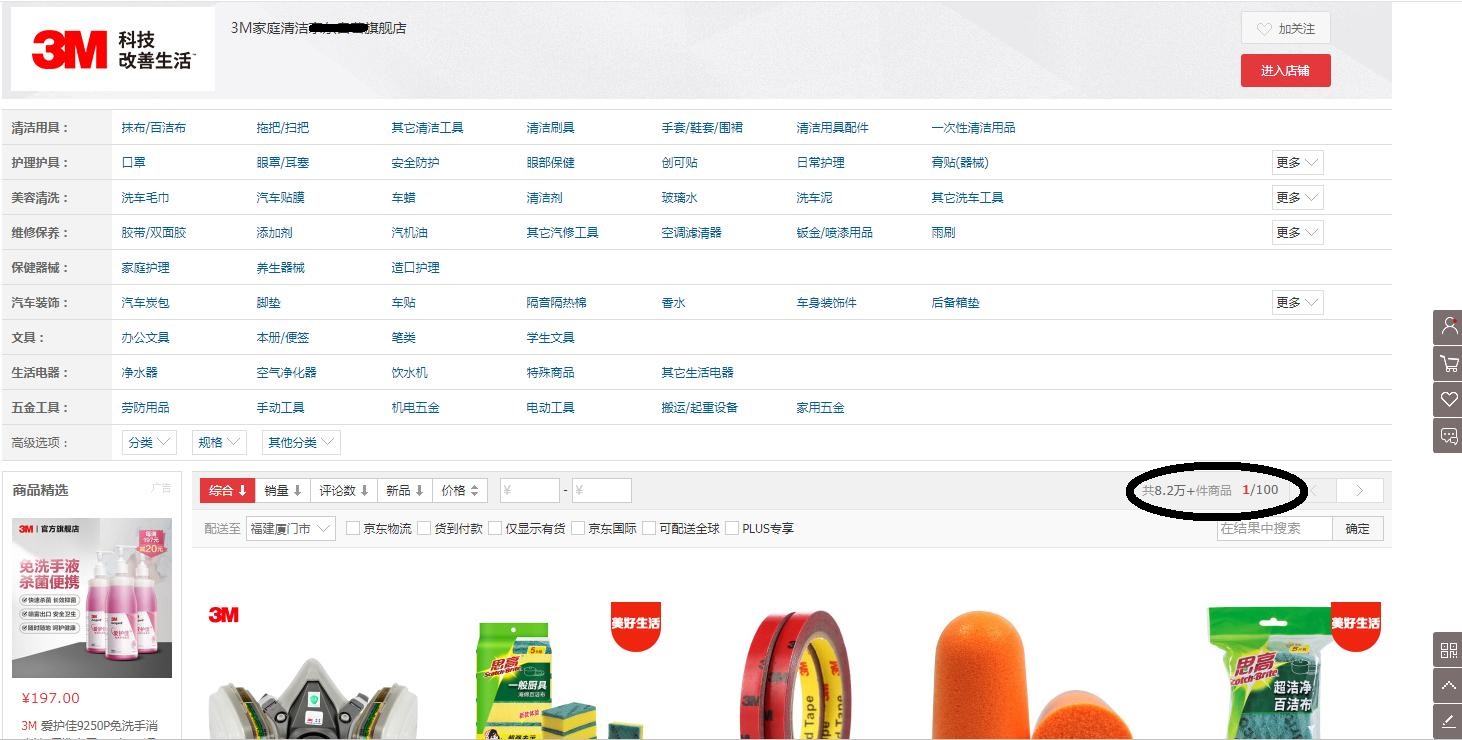Open the 福建厦门市 delivery location dropdown

click(290, 528)
